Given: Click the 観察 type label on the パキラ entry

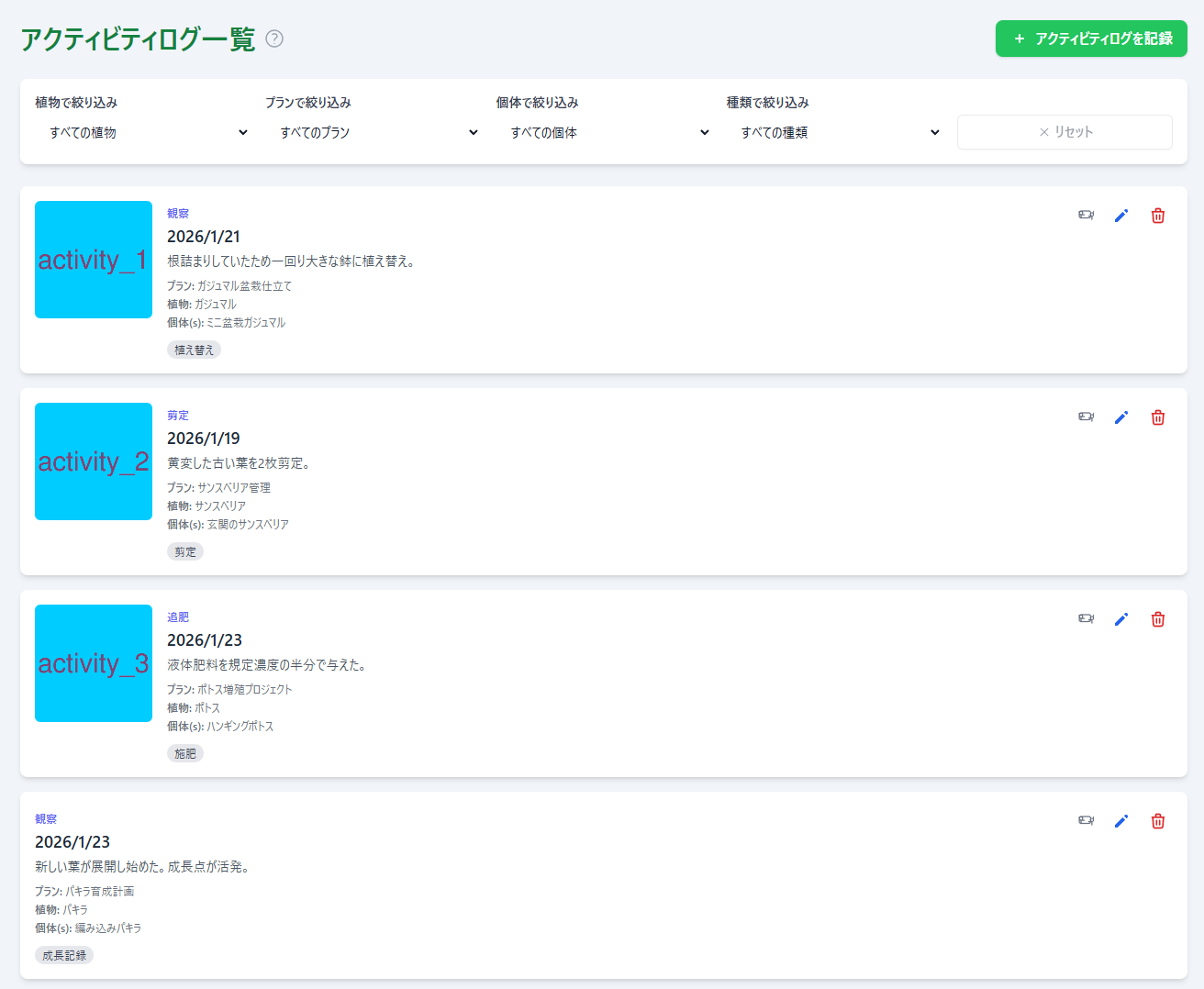Looking at the screenshot, I should 46,818.
